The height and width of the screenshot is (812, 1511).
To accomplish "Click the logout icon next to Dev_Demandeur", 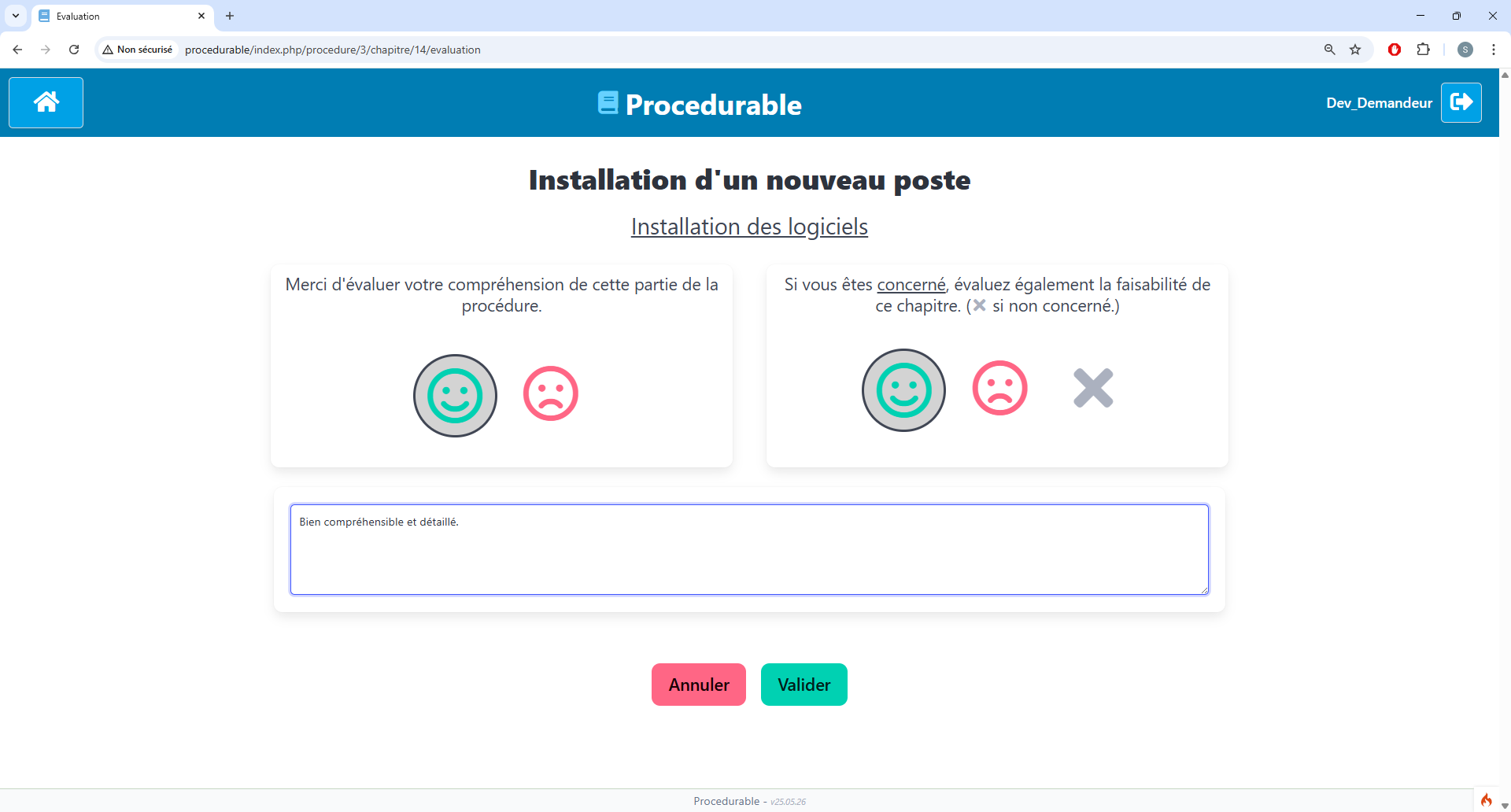I will [1461, 102].
